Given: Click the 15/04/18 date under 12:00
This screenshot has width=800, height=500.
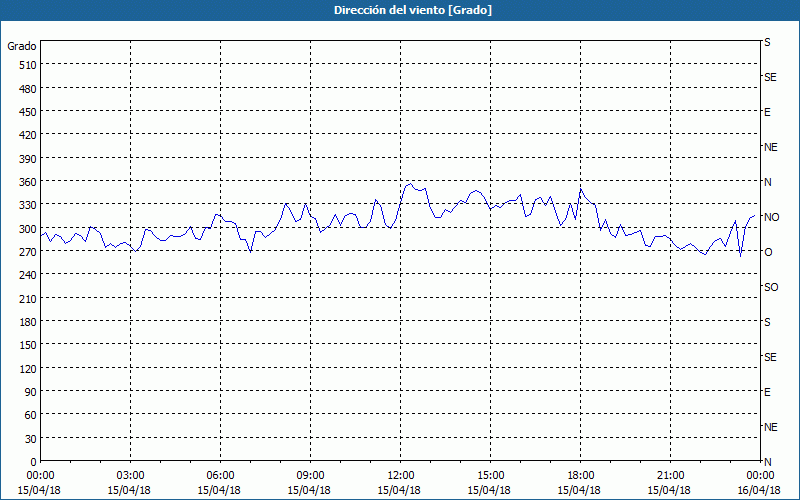Looking at the screenshot, I should (x=399, y=490).
